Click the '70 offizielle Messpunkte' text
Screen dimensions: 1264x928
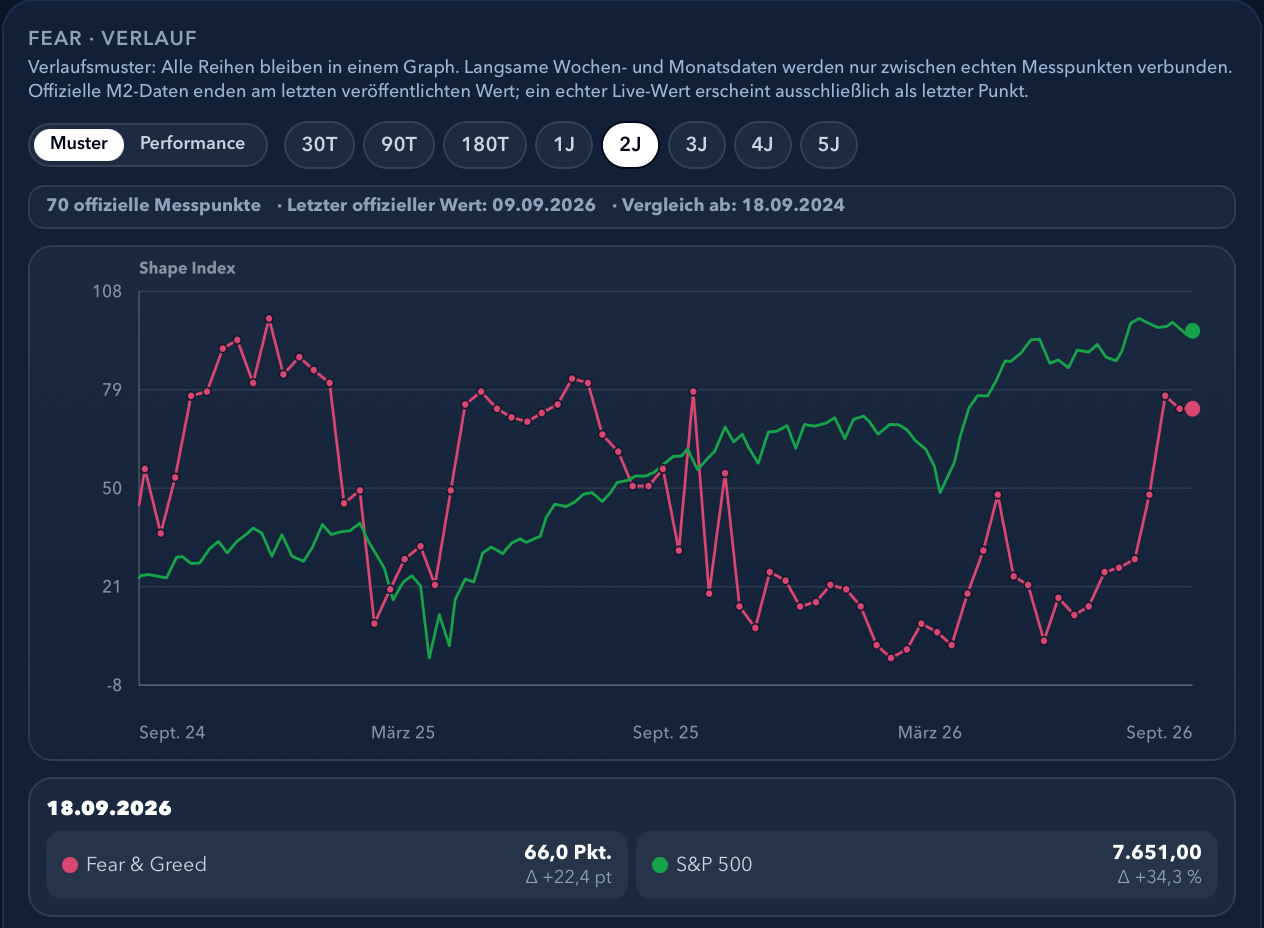click(153, 206)
